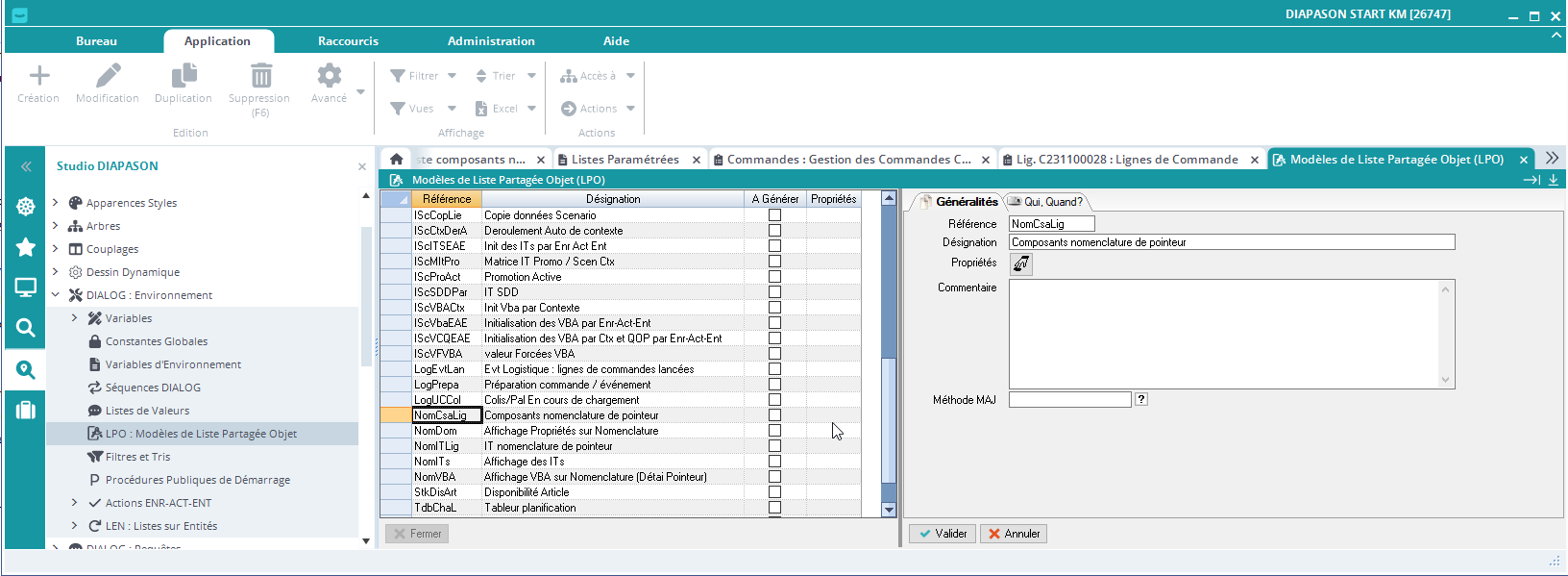Click the Méthode MAJ help question mark

1141,399
